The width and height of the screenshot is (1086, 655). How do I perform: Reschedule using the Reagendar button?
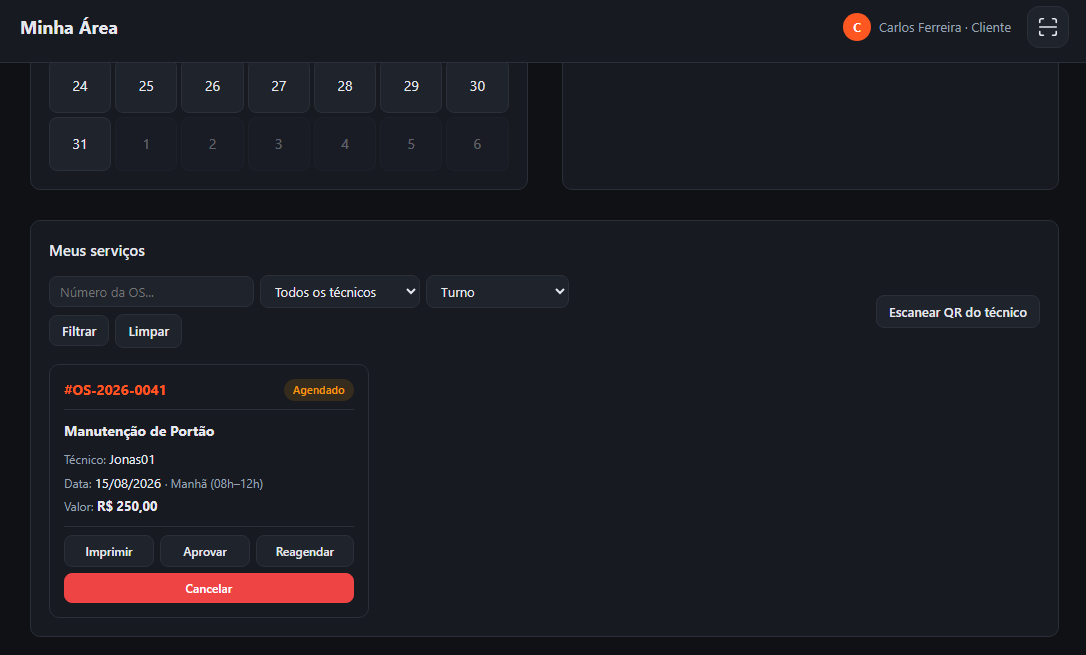[x=305, y=551]
